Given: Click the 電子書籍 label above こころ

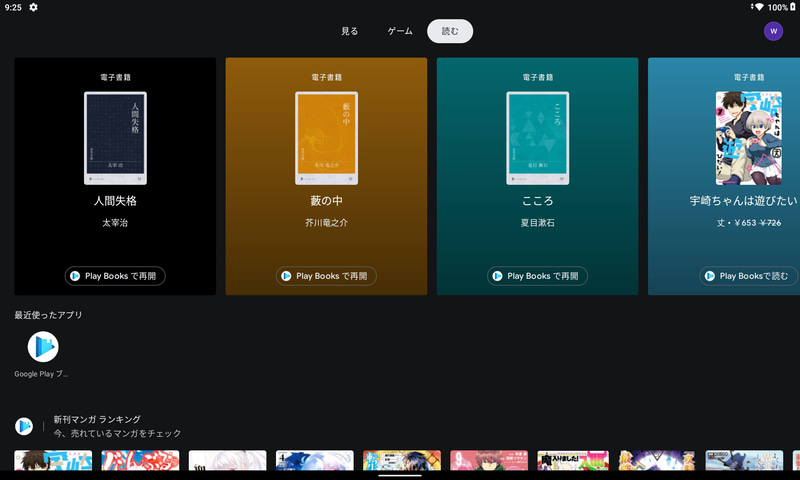Looking at the screenshot, I should (x=538, y=77).
